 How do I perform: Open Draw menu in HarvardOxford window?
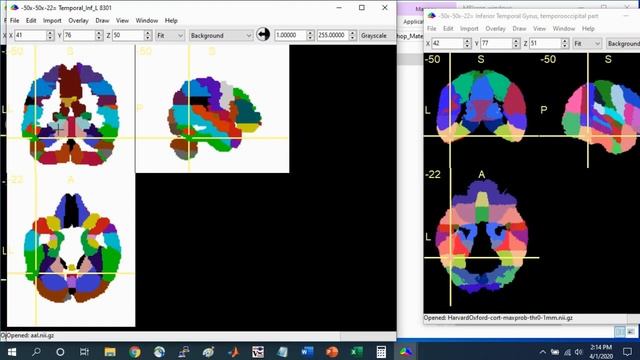519,29
